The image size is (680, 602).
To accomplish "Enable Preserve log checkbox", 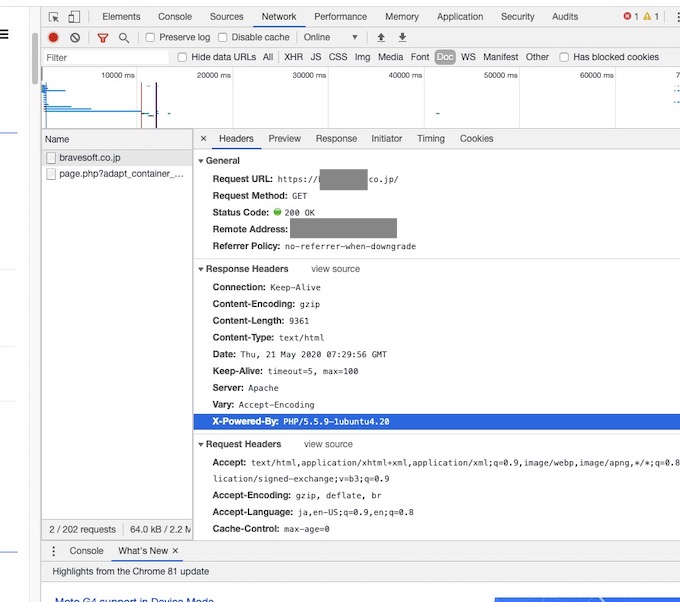I will coord(150,38).
